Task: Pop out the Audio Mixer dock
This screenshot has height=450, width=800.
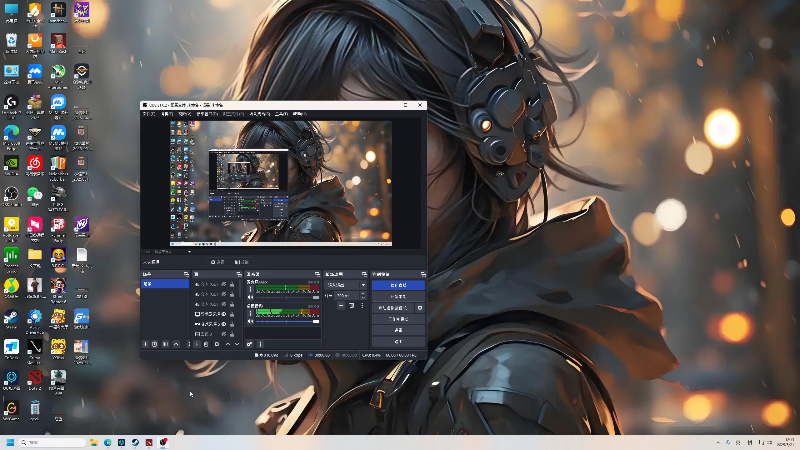Action: pos(317,274)
